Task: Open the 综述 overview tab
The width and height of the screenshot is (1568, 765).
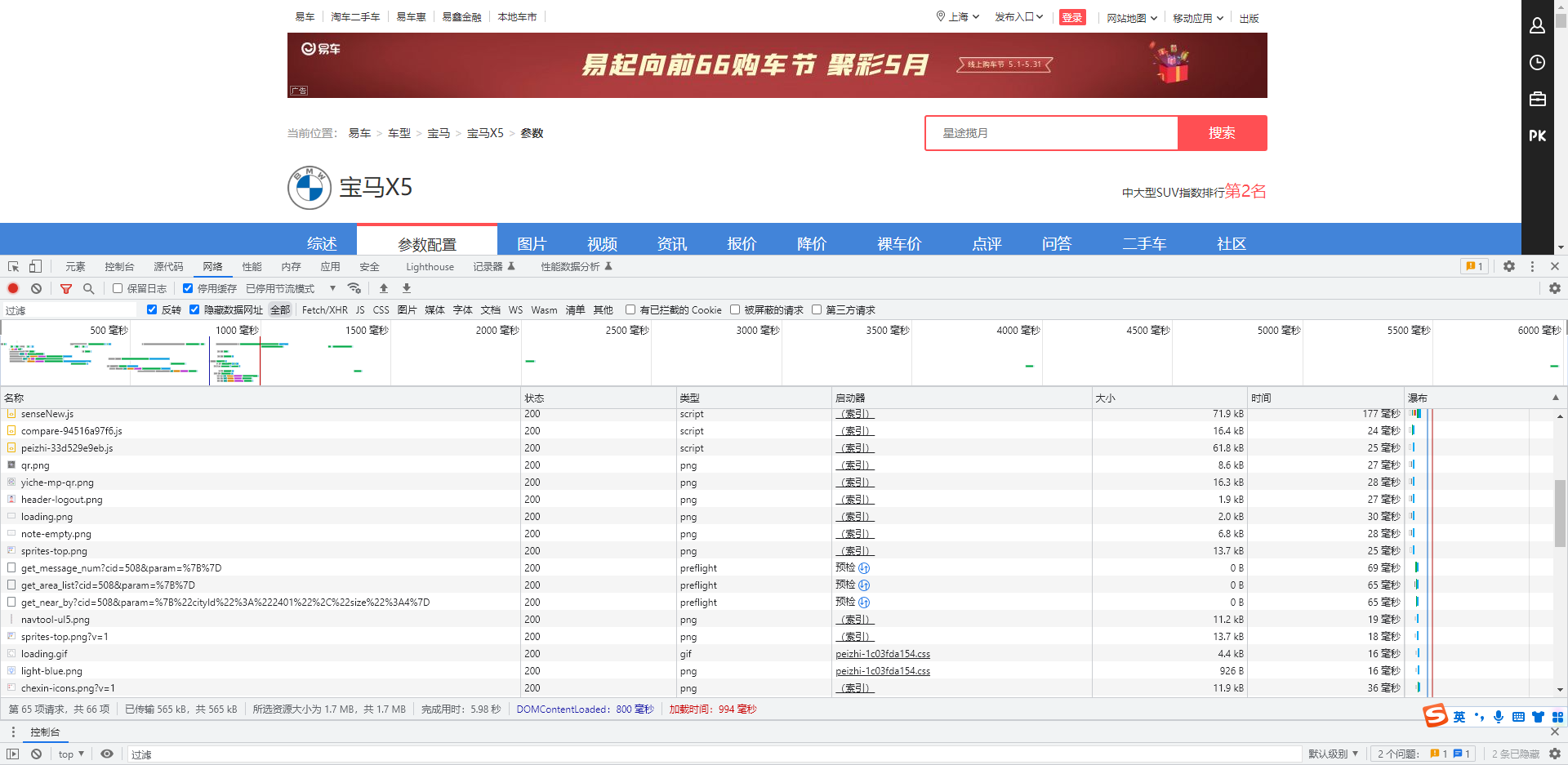Action: click(x=322, y=243)
